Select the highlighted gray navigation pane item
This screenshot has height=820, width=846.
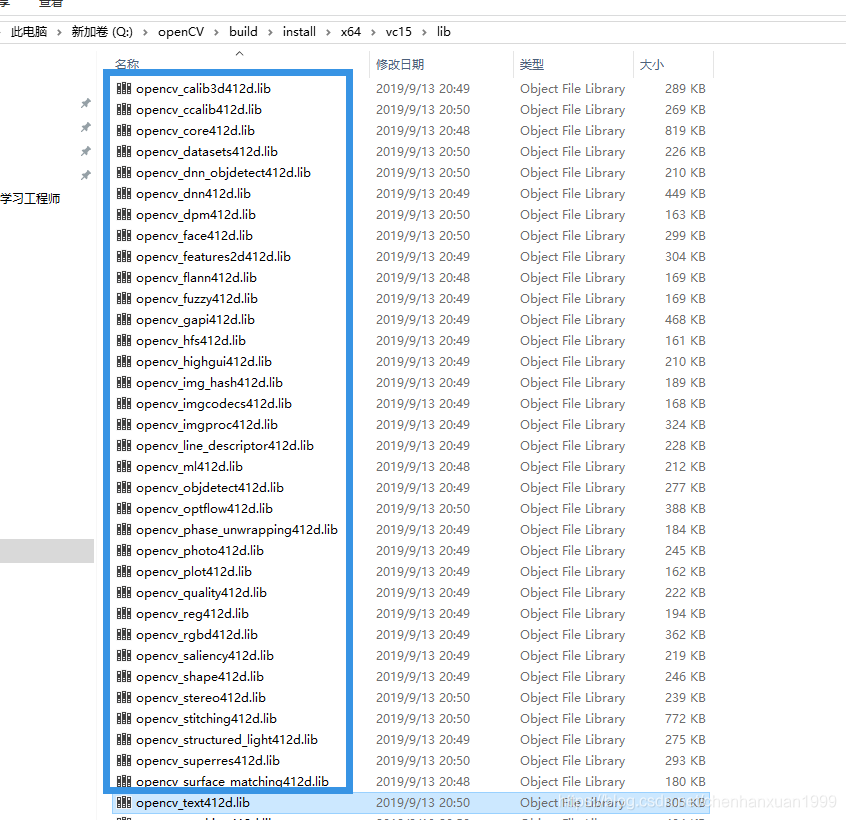(47, 551)
